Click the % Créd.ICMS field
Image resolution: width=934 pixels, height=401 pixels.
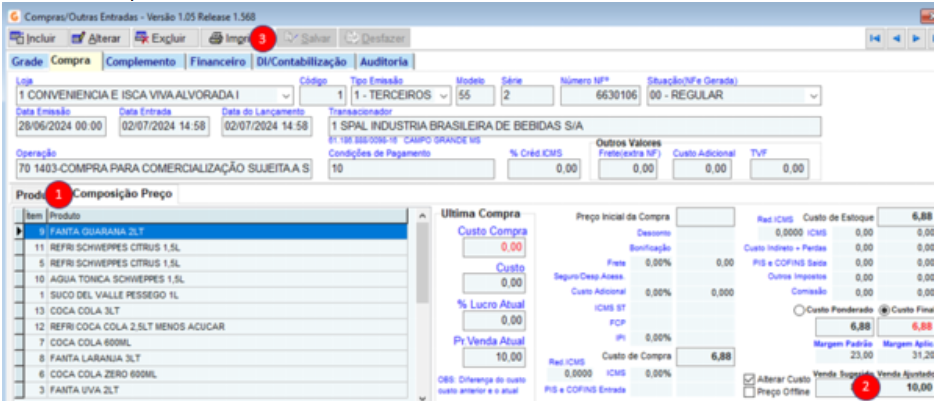543,169
